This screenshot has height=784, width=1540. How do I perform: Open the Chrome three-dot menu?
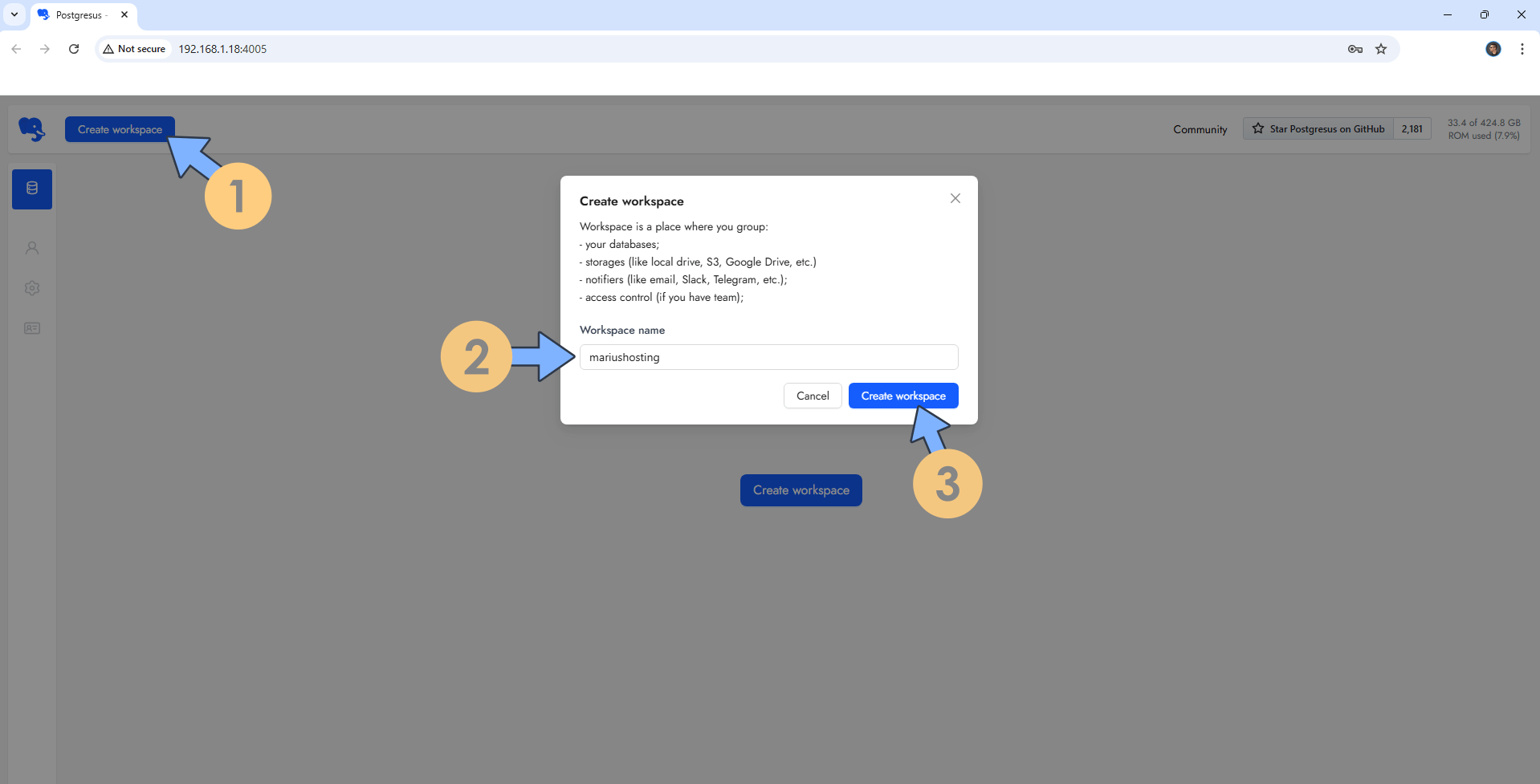[1522, 49]
